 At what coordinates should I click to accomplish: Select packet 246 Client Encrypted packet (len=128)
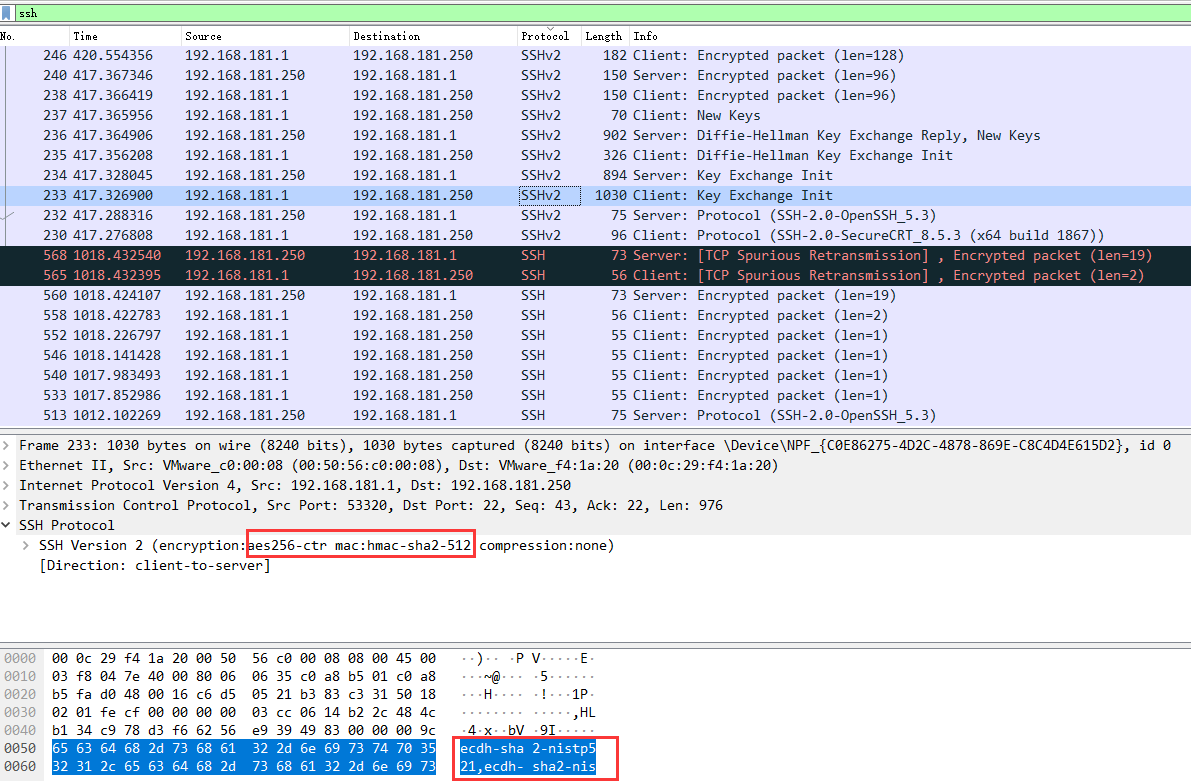click(x=596, y=55)
